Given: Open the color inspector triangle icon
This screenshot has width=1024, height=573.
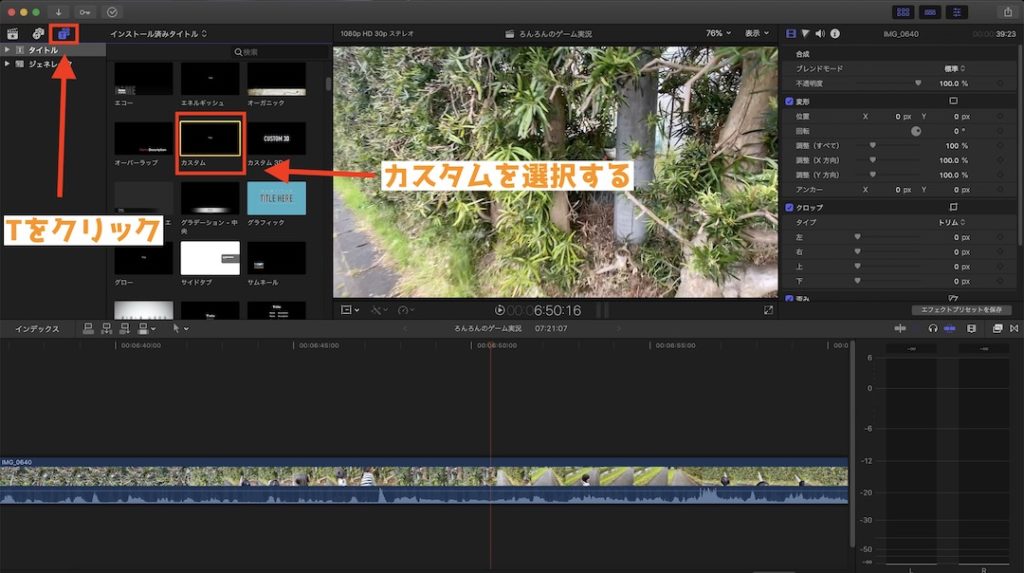Looking at the screenshot, I should tap(805, 33).
